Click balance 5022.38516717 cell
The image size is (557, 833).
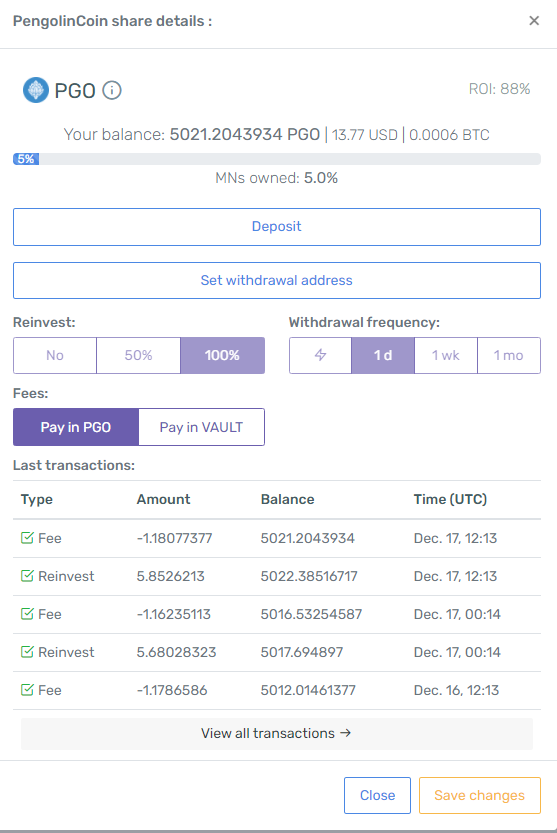click(309, 576)
